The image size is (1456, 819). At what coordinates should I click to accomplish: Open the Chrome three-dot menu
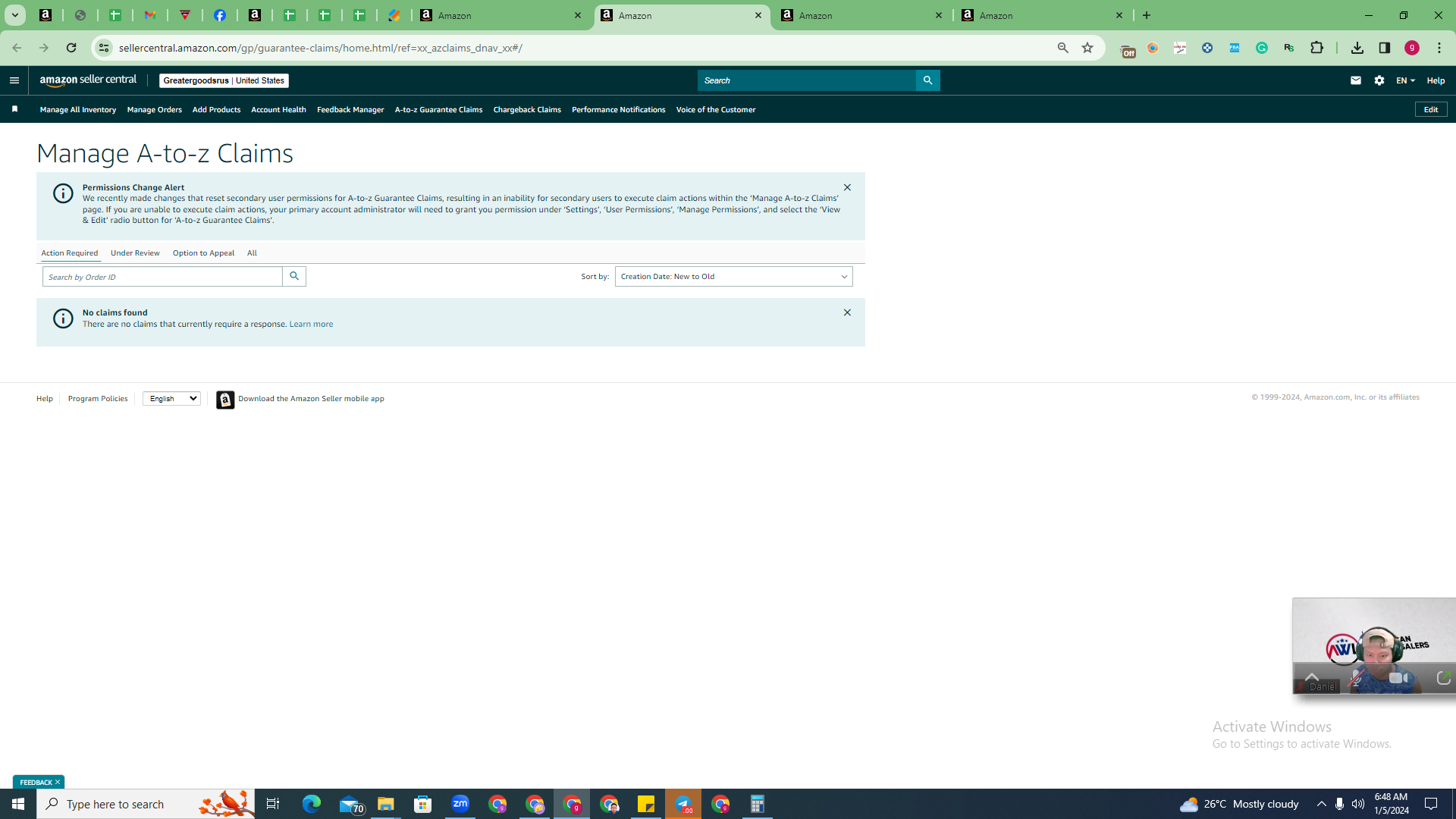tap(1439, 48)
